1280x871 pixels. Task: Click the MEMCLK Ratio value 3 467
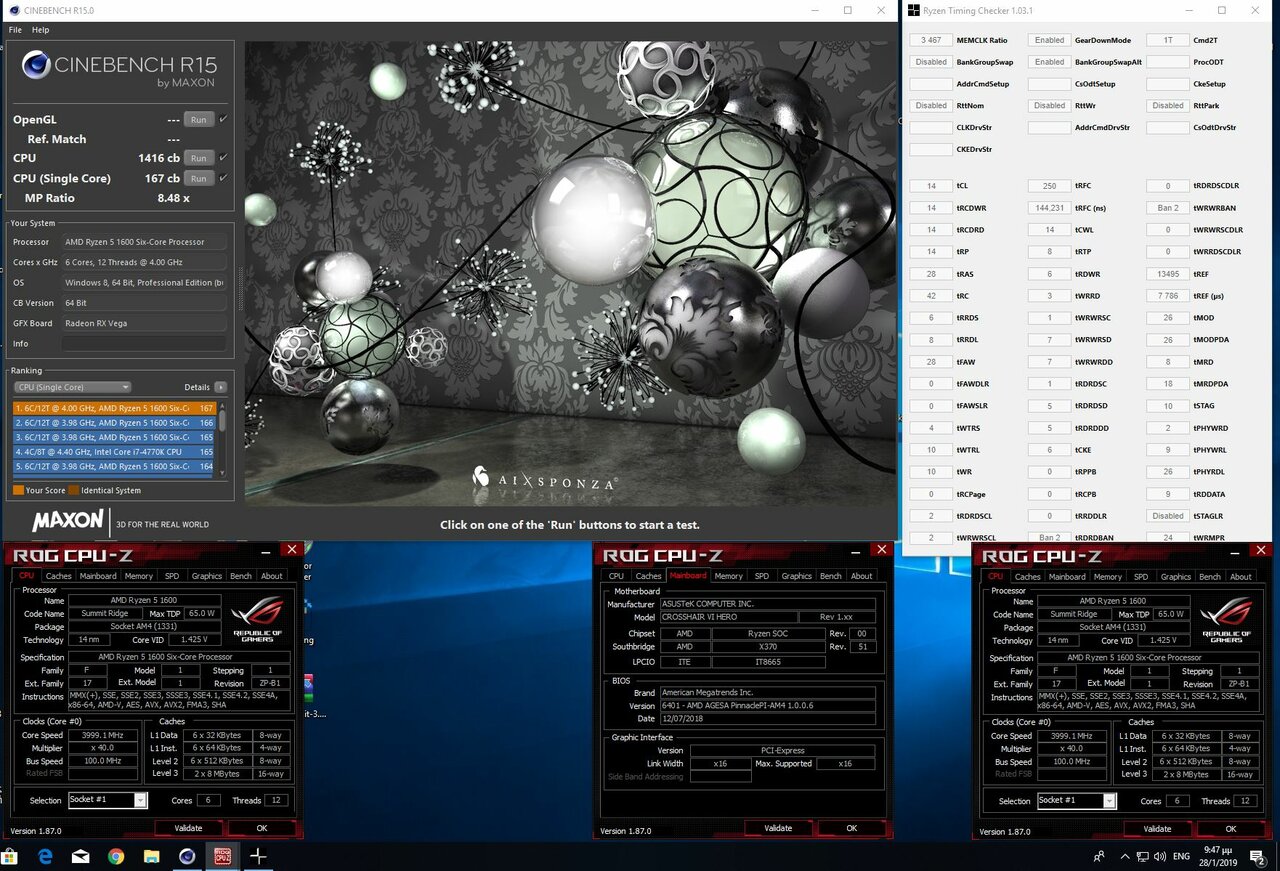[930, 40]
